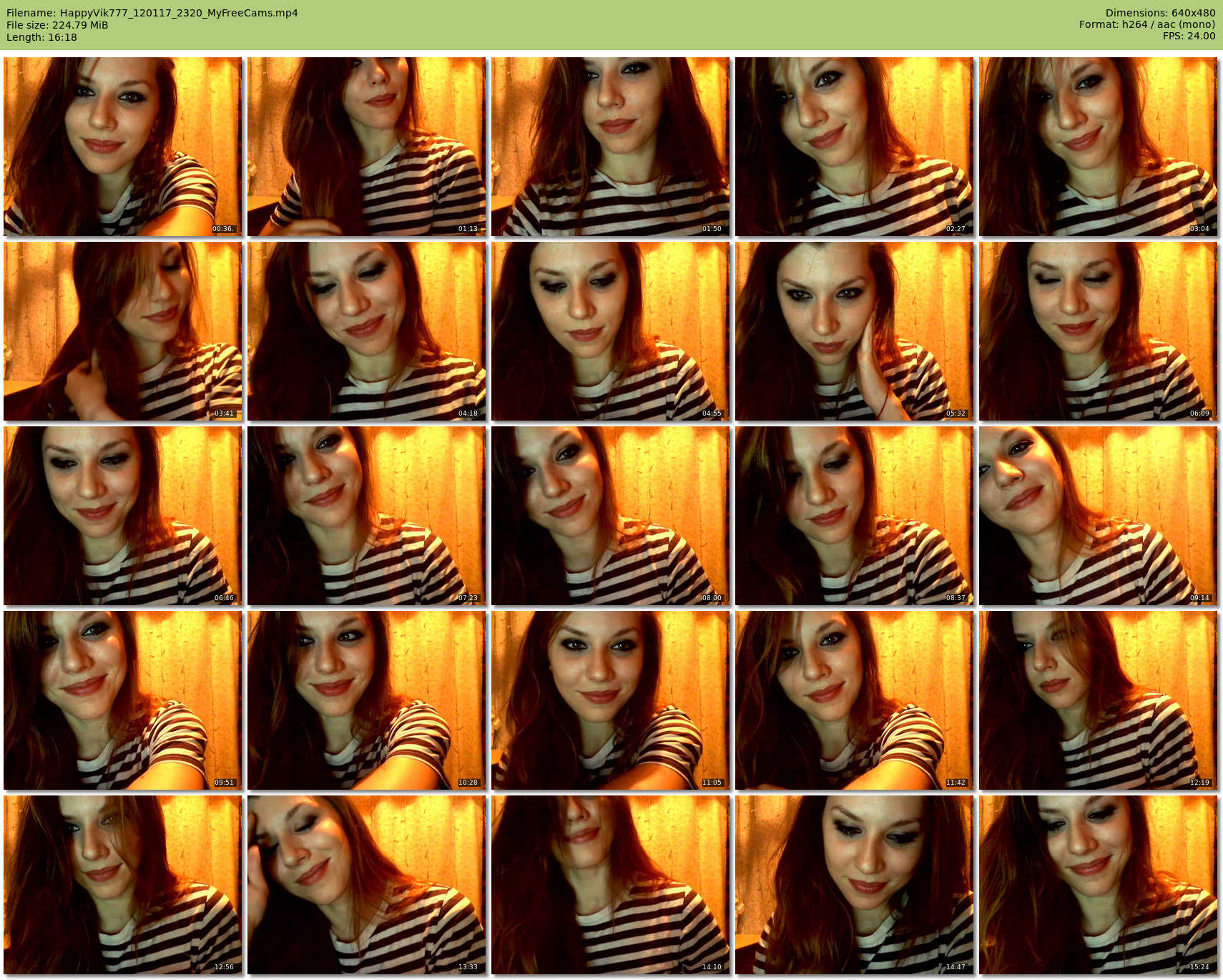This screenshot has width=1223, height=980.
Task: Open the frame marked 06:46
Action: (x=123, y=516)
